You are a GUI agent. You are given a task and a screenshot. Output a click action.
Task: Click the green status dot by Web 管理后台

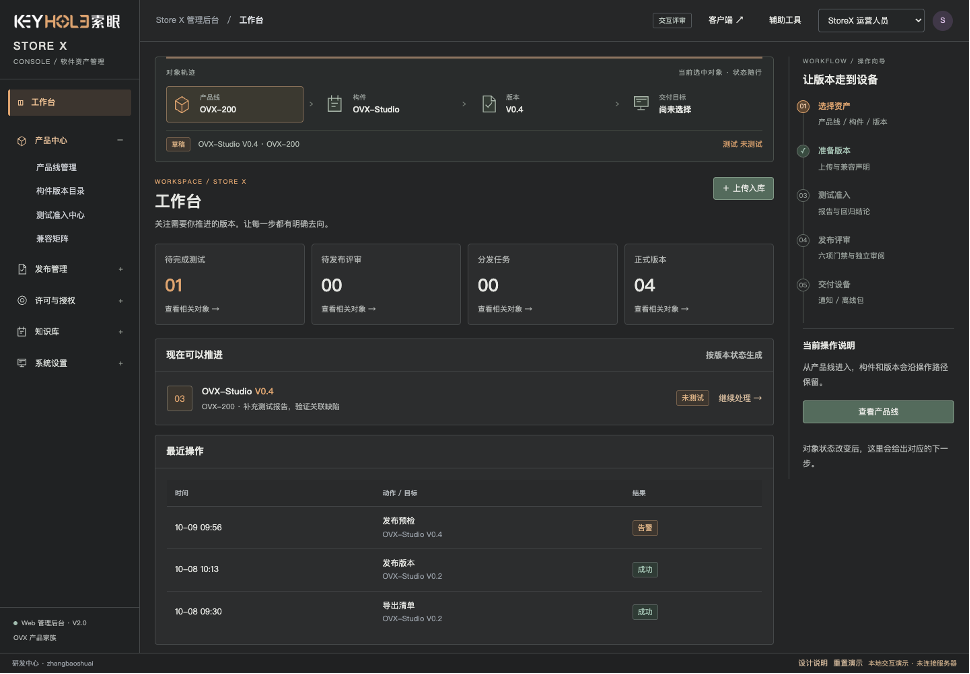point(15,623)
